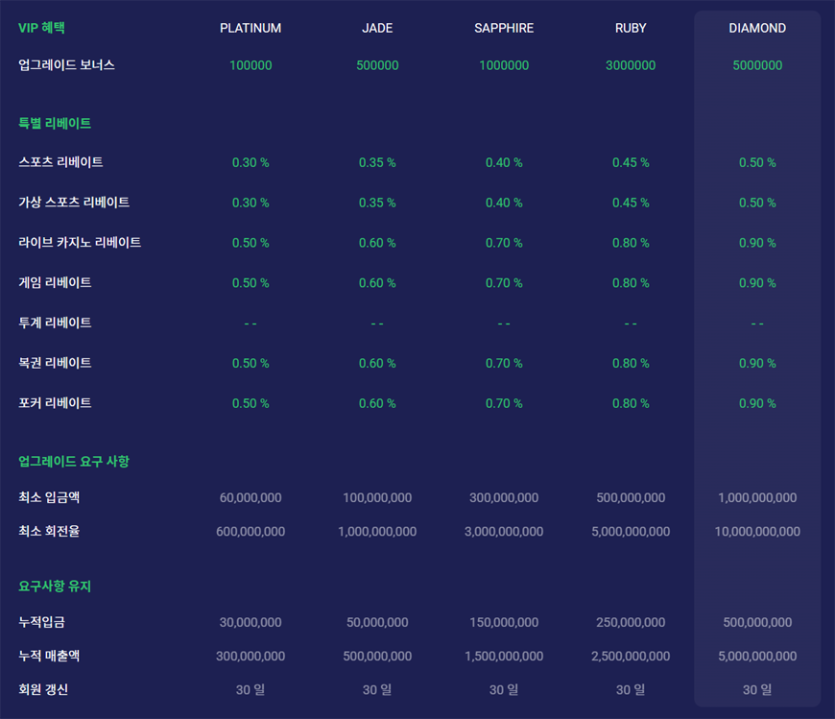The image size is (835, 719).
Task: Select the 업그레이드 요구 사항 section heading
Action: (x=74, y=461)
